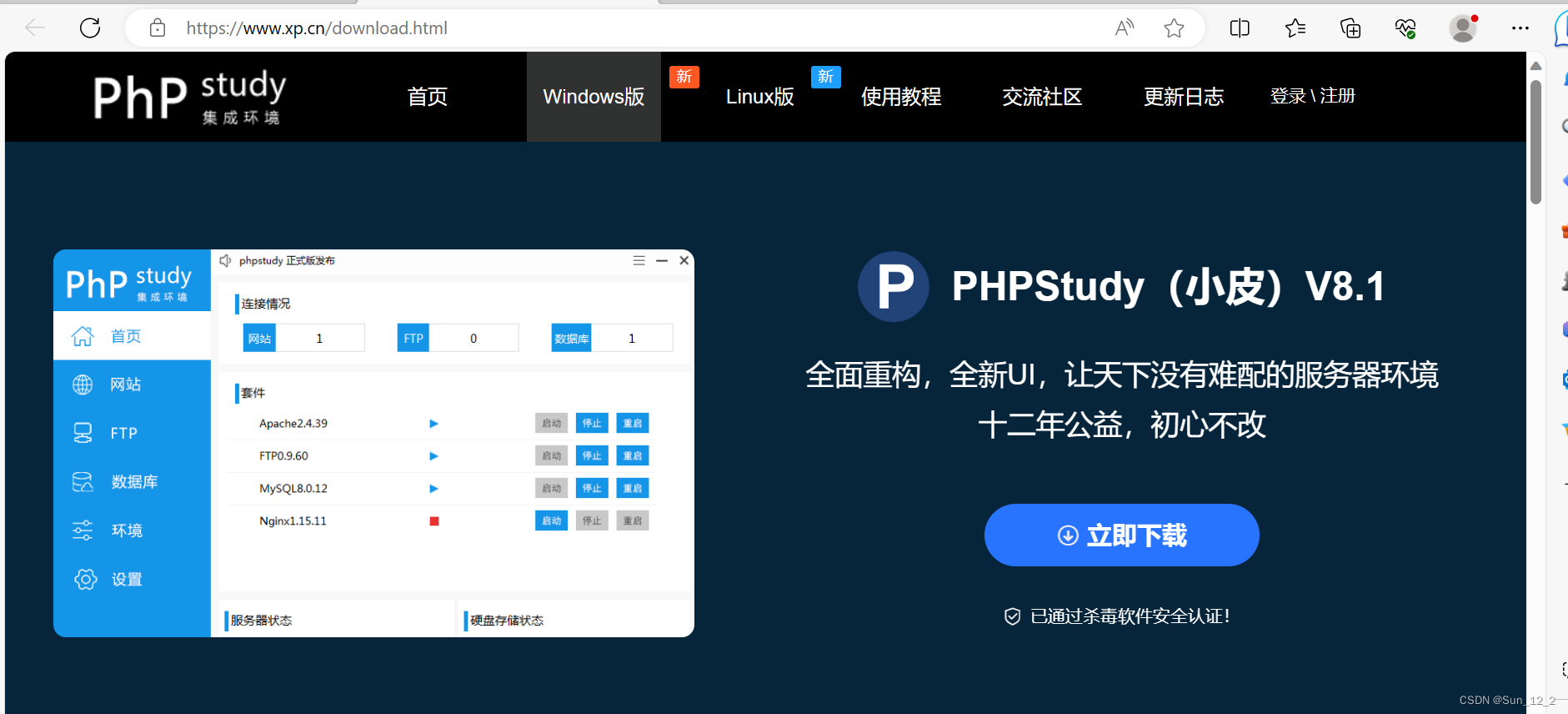Click the blue 网站 connection label
This screenshot has width=1568, height=714.
pyautogui.click(x=259, y=338)
